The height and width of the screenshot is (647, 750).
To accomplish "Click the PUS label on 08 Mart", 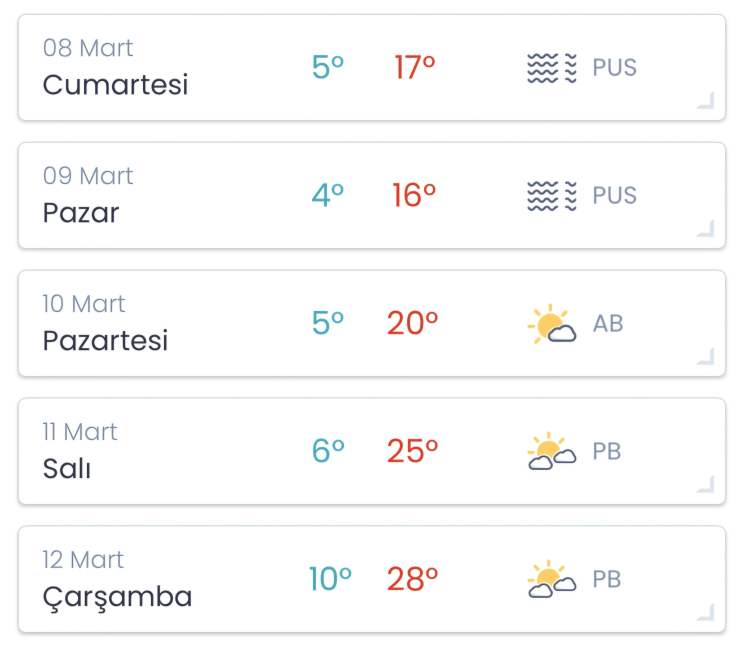I will coord(614,68).
